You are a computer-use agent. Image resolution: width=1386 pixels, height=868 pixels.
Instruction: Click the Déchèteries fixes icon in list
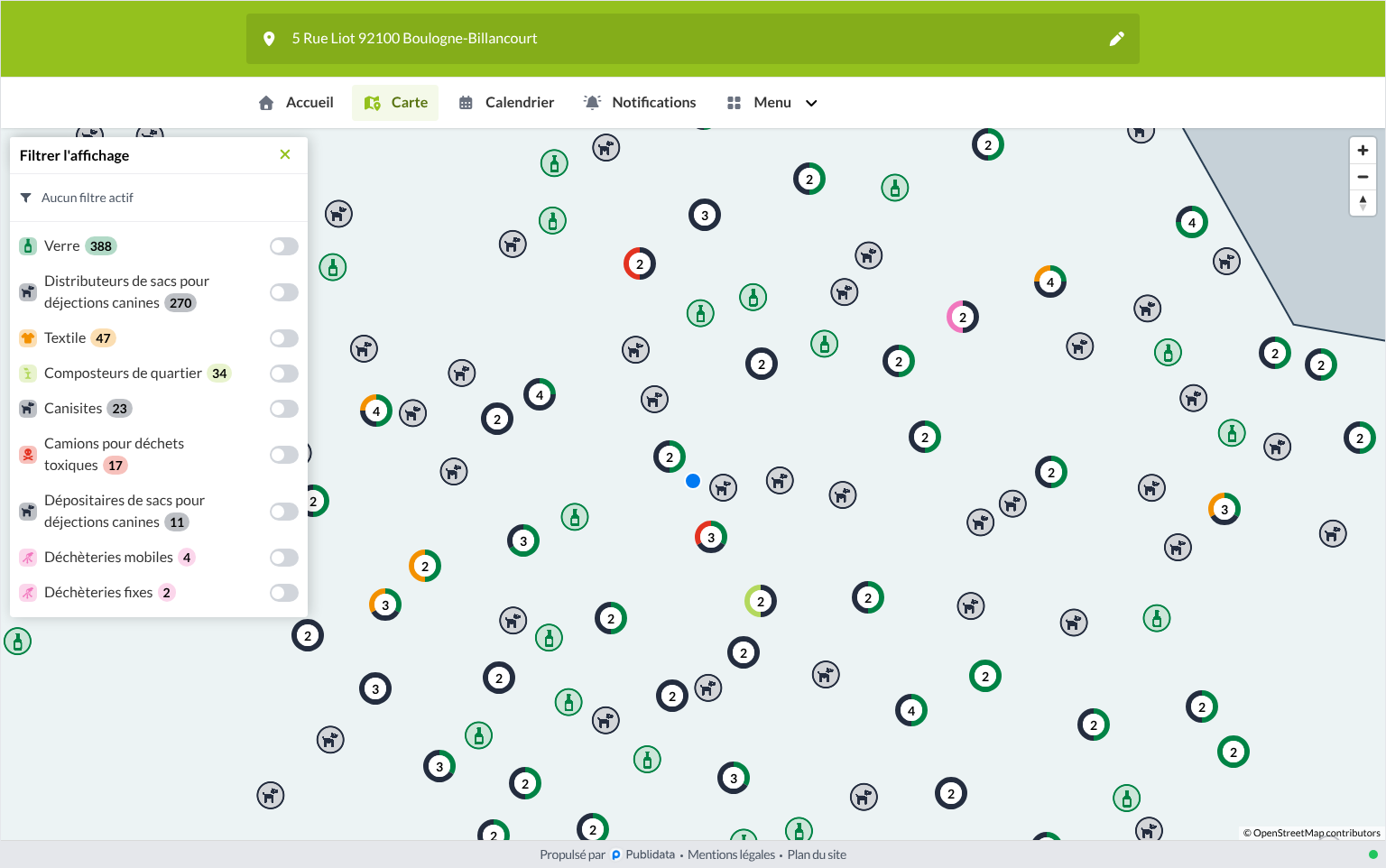coord(28,593)
